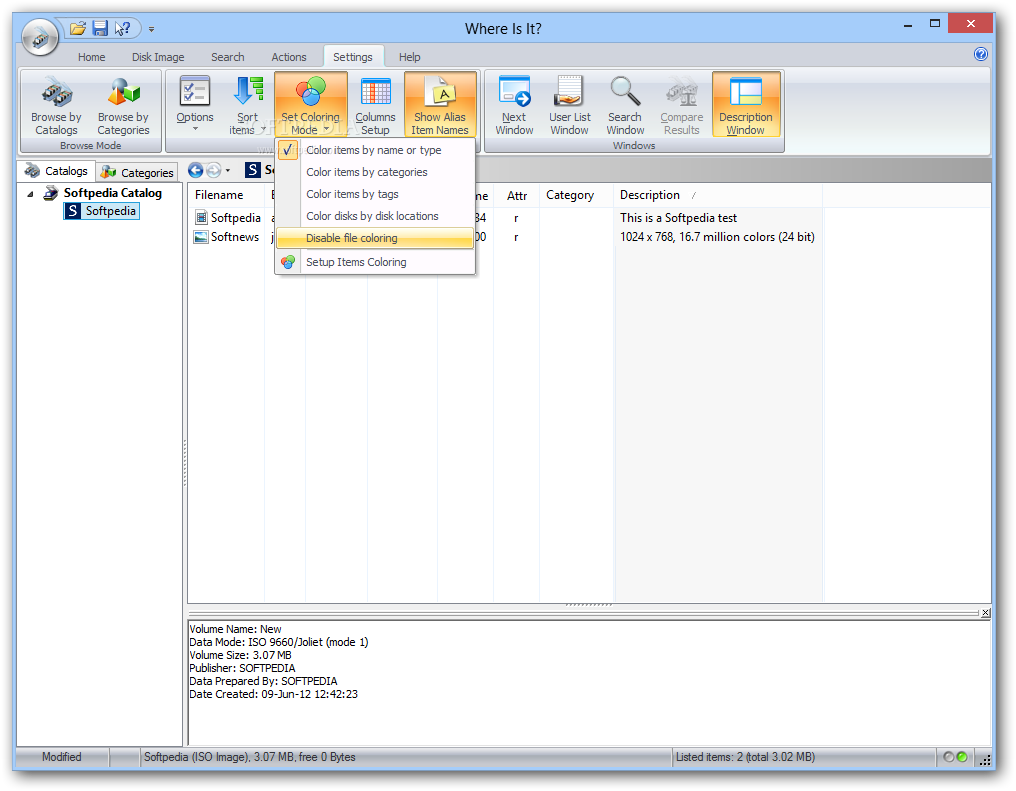Open the Disk Image ribbon tab
The height and width of the screenshot is (791, 1016).
point(158,57)
